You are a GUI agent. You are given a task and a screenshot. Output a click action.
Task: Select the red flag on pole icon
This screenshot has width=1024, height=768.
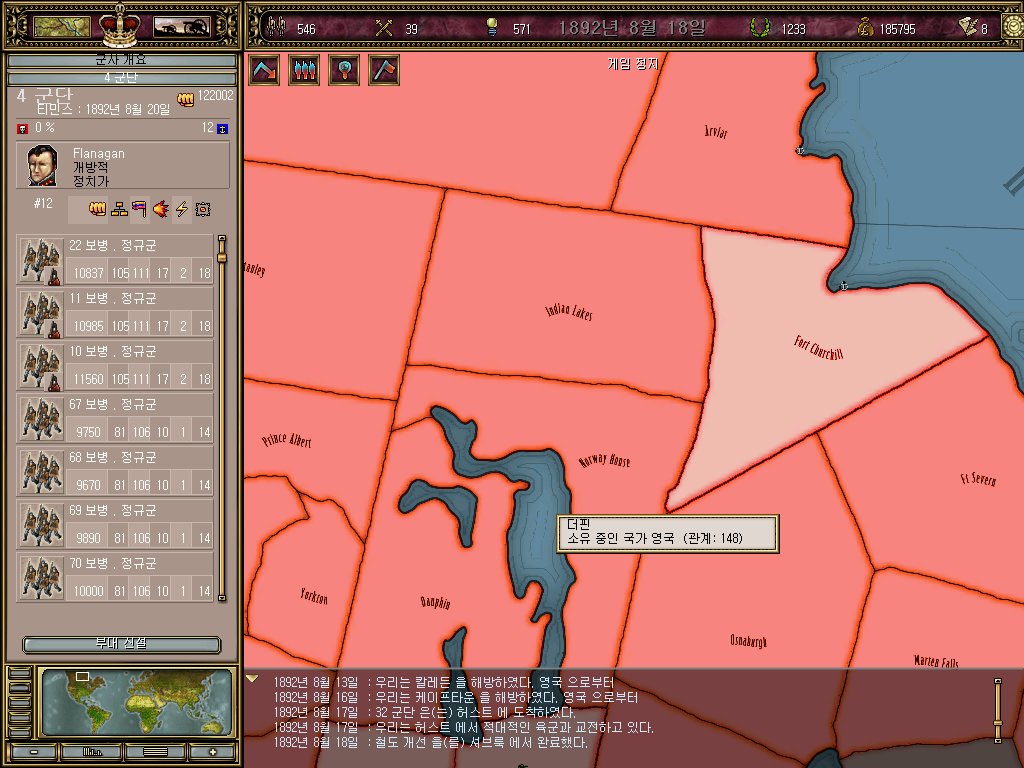[x=384, y=70]
